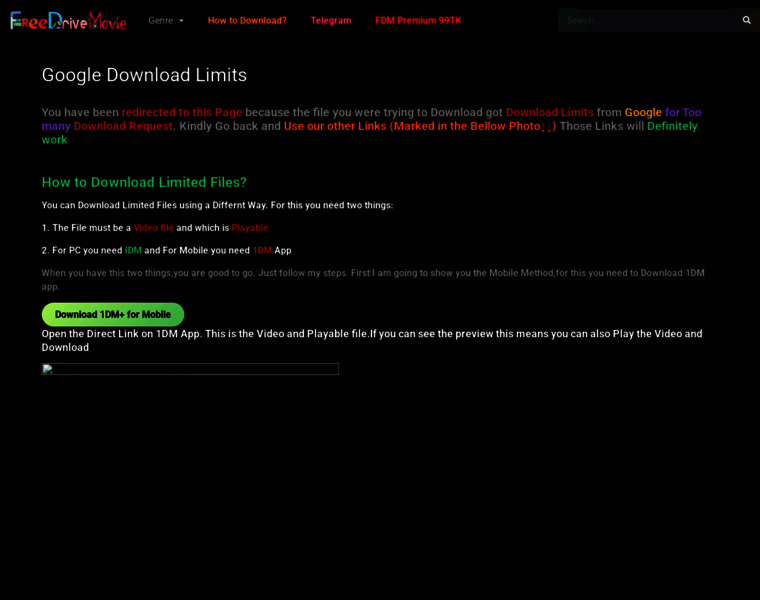This screenshot has width=760, height=600.
Task: Click the redirected to this Page text
Action: pyautogui.click(x=182, y=112)
